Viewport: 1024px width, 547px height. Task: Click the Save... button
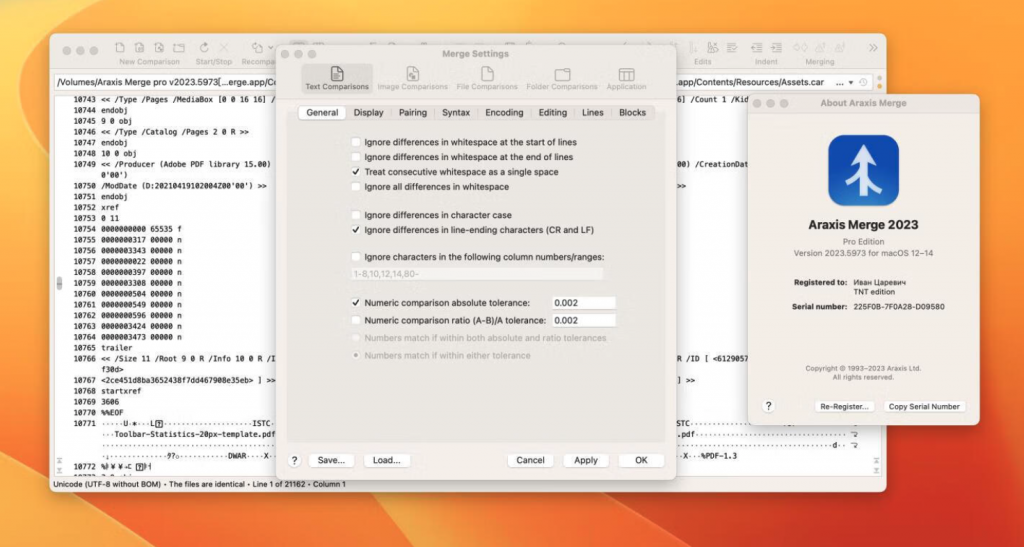(331, 460)
